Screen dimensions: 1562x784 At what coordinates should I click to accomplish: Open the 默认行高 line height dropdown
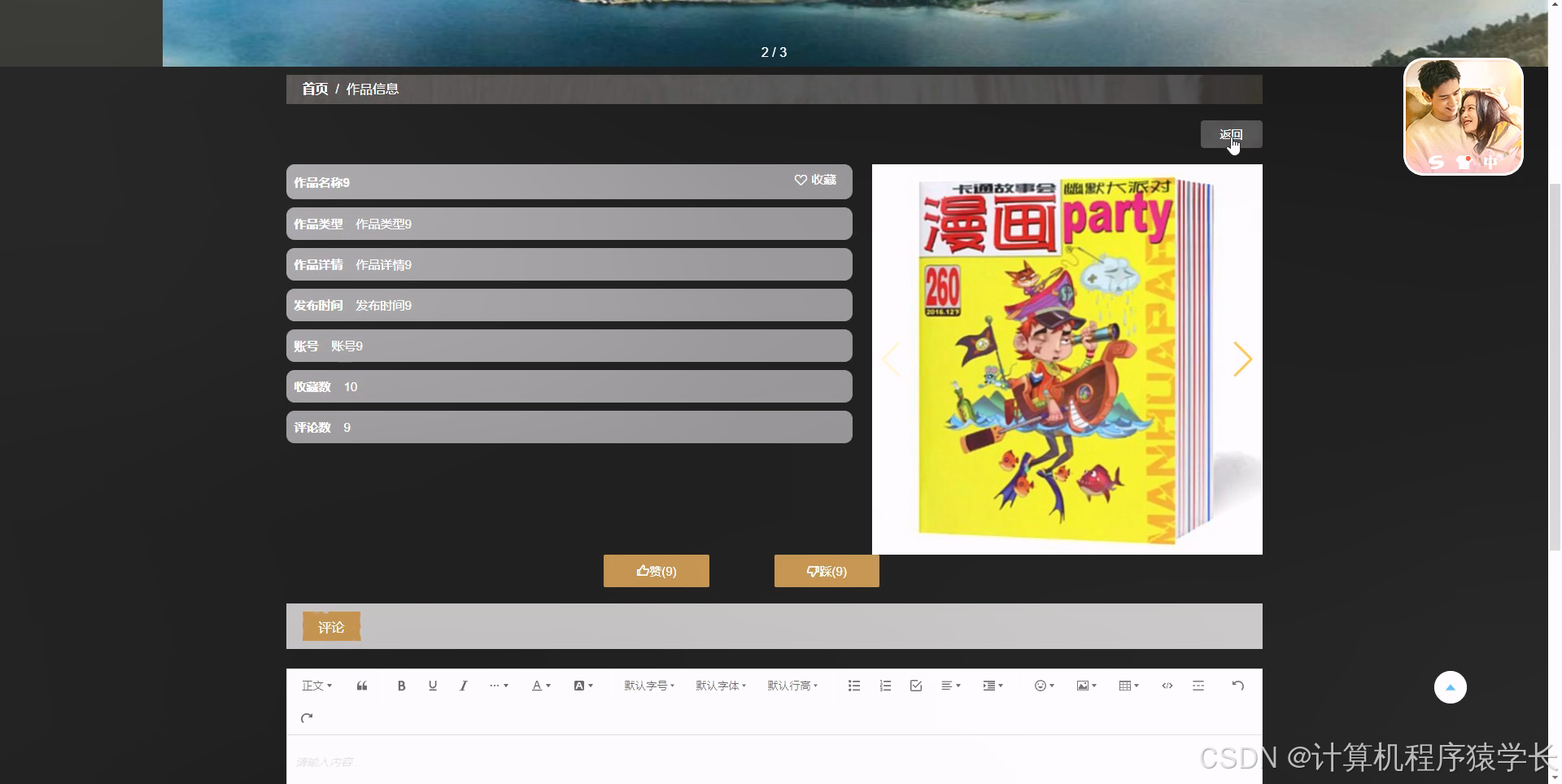tap(792, 686)
